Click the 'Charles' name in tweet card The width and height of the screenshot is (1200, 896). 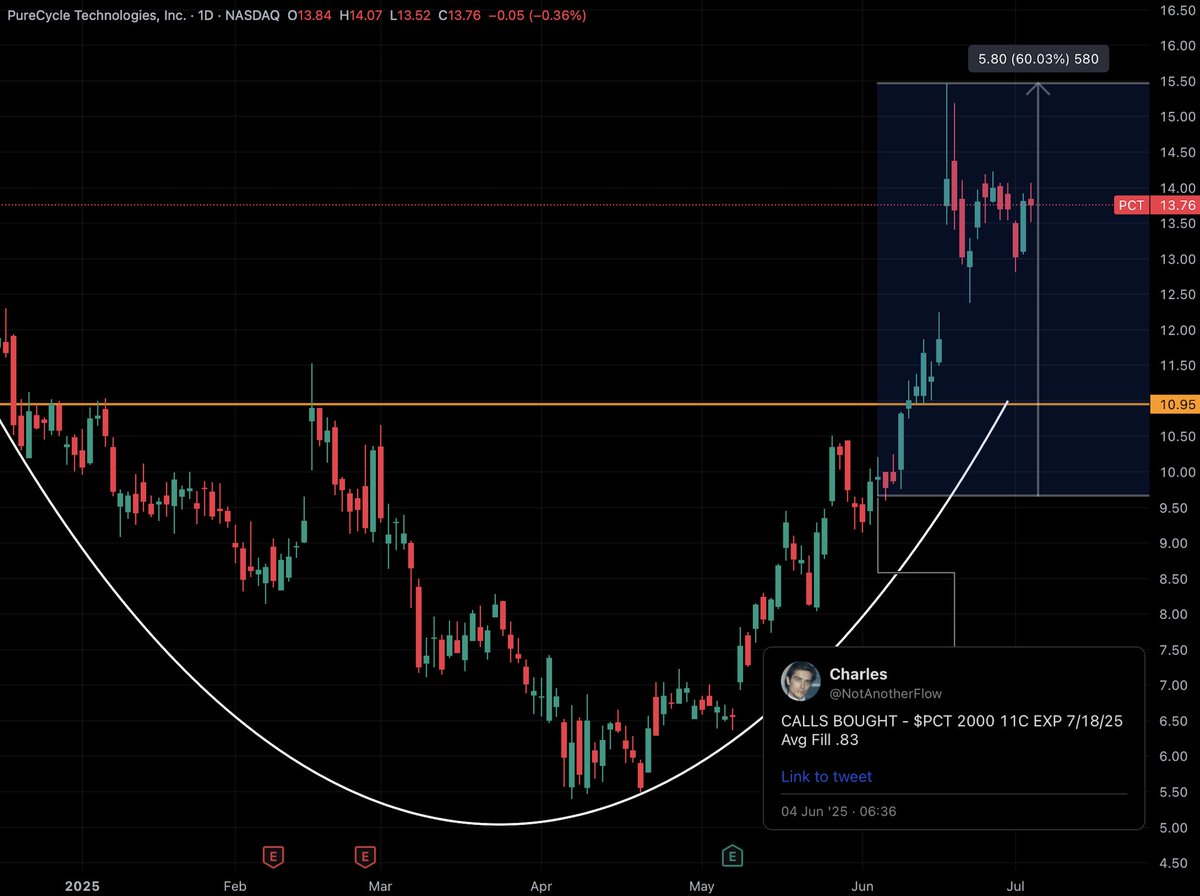[x=858, y=674]
